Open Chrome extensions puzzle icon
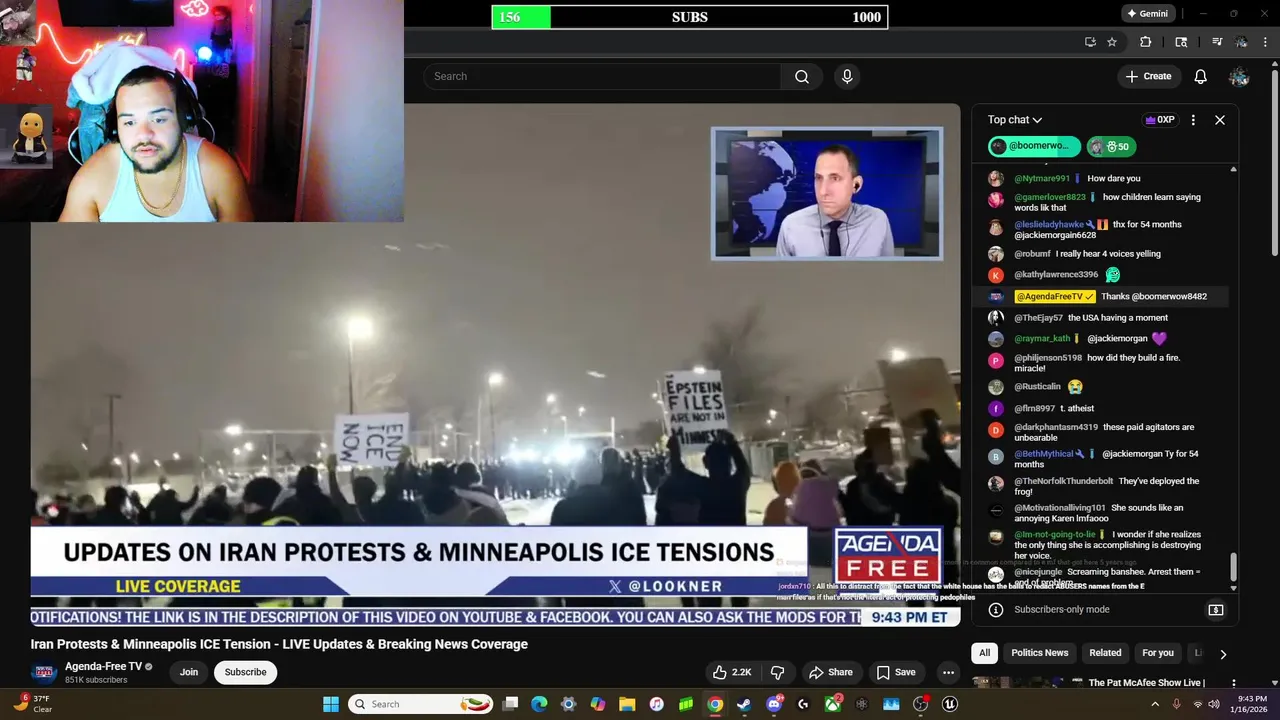This screenshot has width=1280, height=720. [1146, 42]
